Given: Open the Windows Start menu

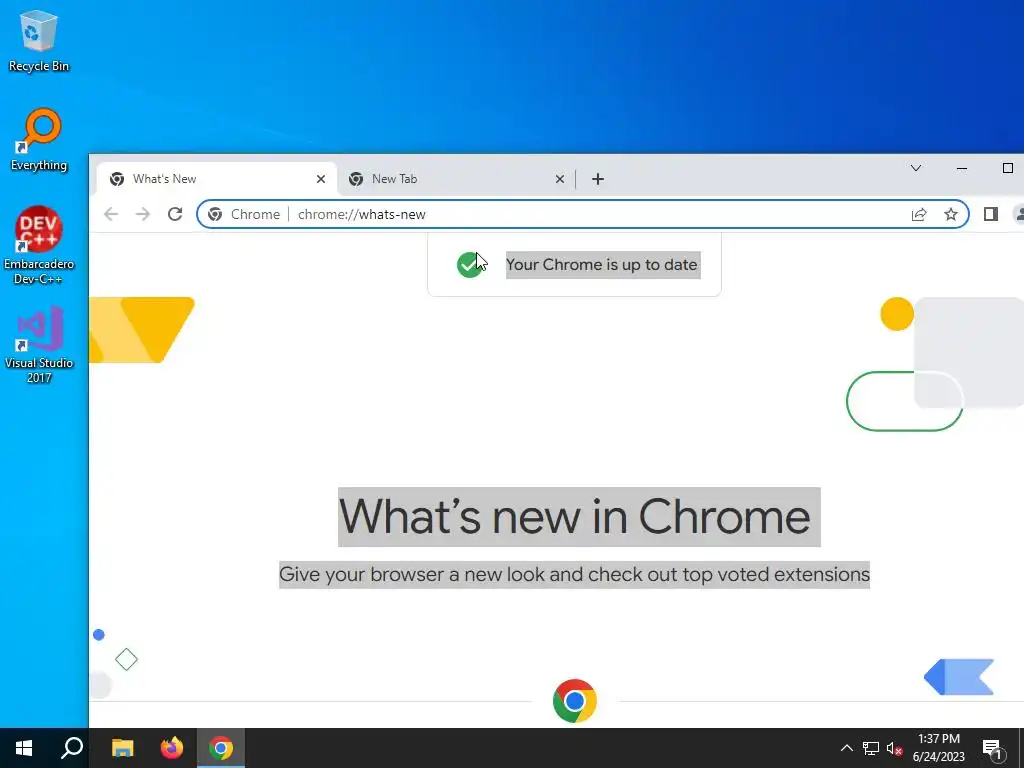Looking at the screenshot, I should pyautogui.click(x=24, y=748).
